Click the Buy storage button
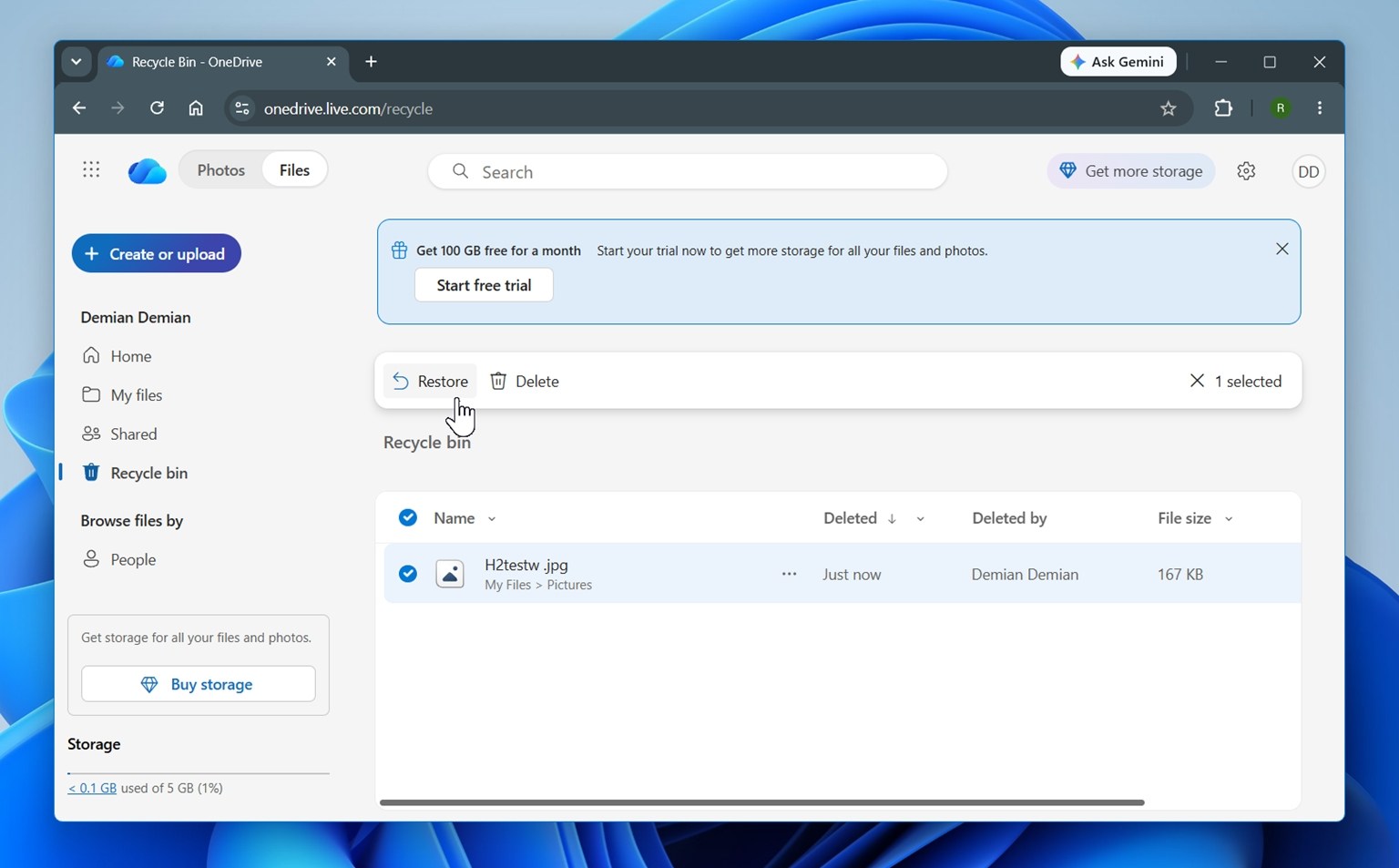1399x868 pixels. pyautogui.click(x=199, y=684)
